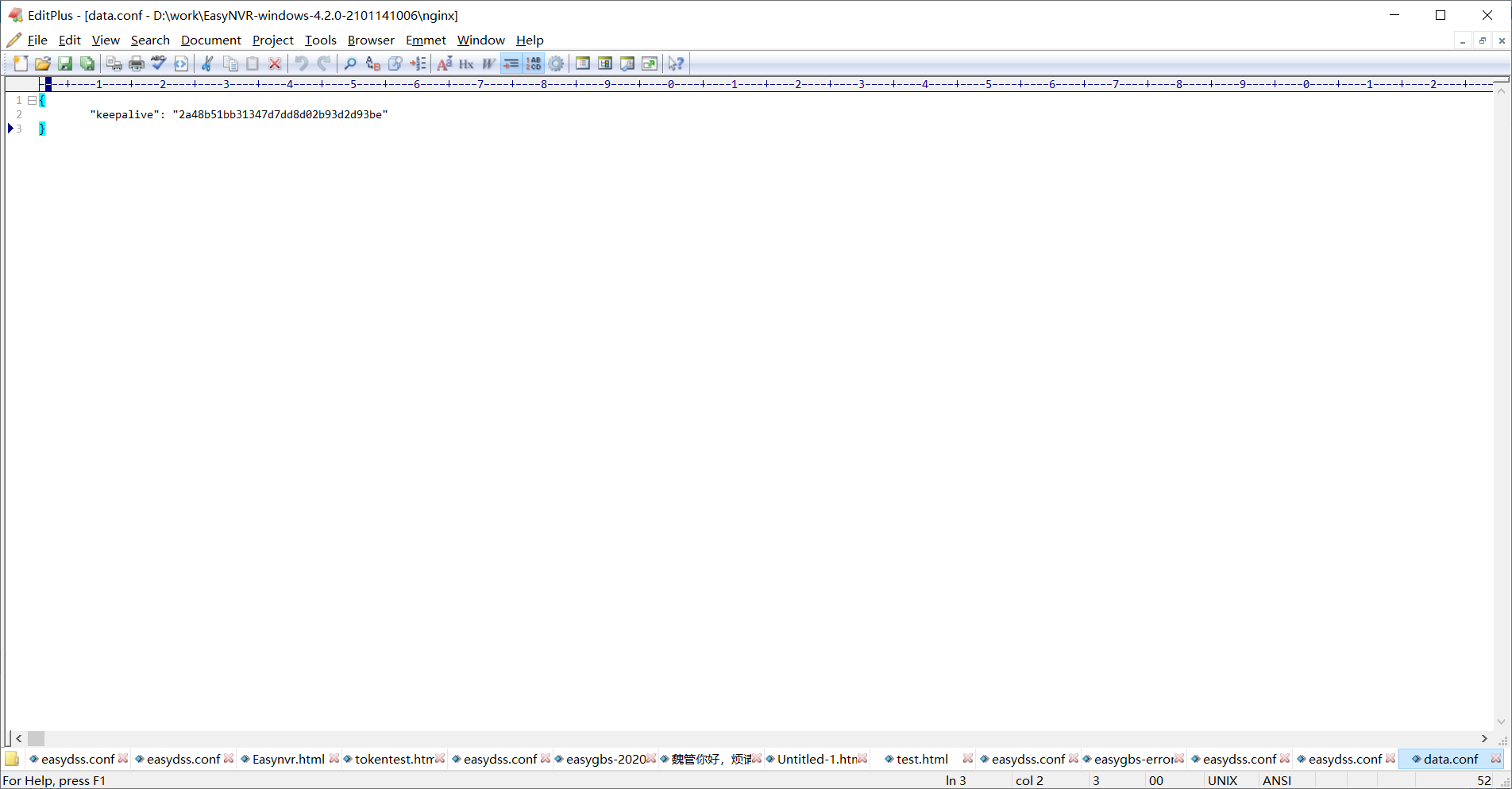Viewport: 1512px width, 789px height.
Task: Create a new document with the New icon
Action: point(21,64)
